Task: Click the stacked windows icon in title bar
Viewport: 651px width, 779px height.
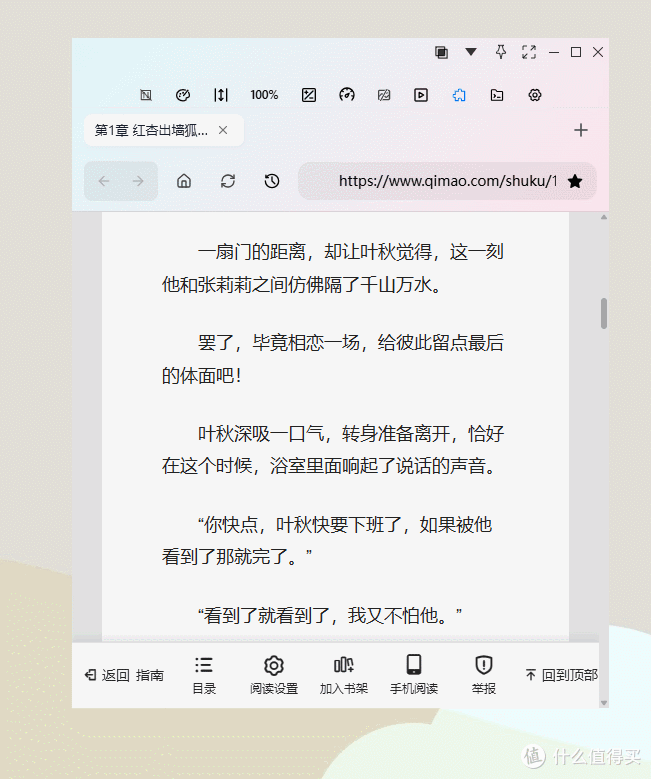Action: click(441, 52)
